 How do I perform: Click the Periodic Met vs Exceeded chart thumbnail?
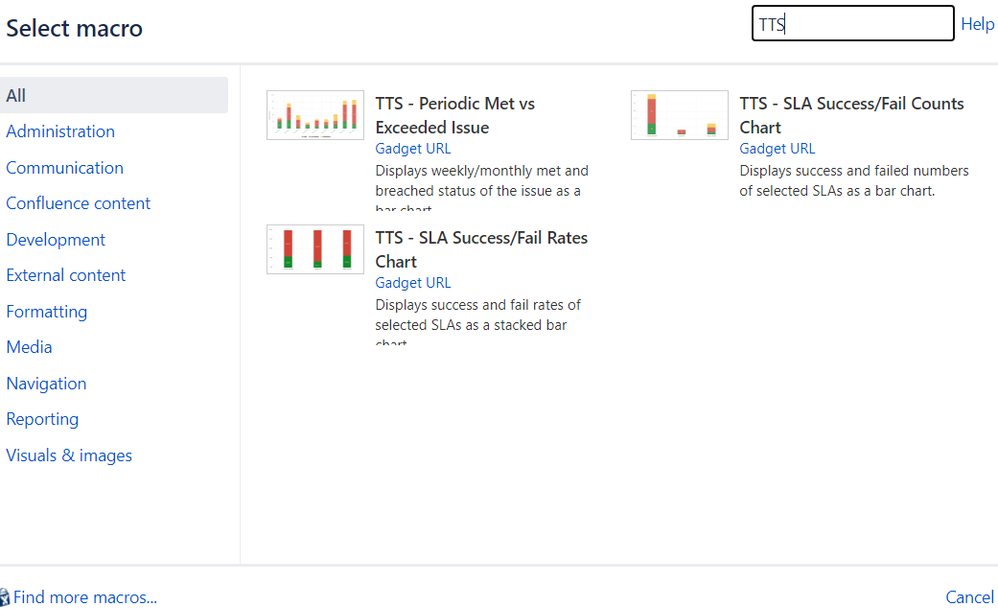point(315,115)
